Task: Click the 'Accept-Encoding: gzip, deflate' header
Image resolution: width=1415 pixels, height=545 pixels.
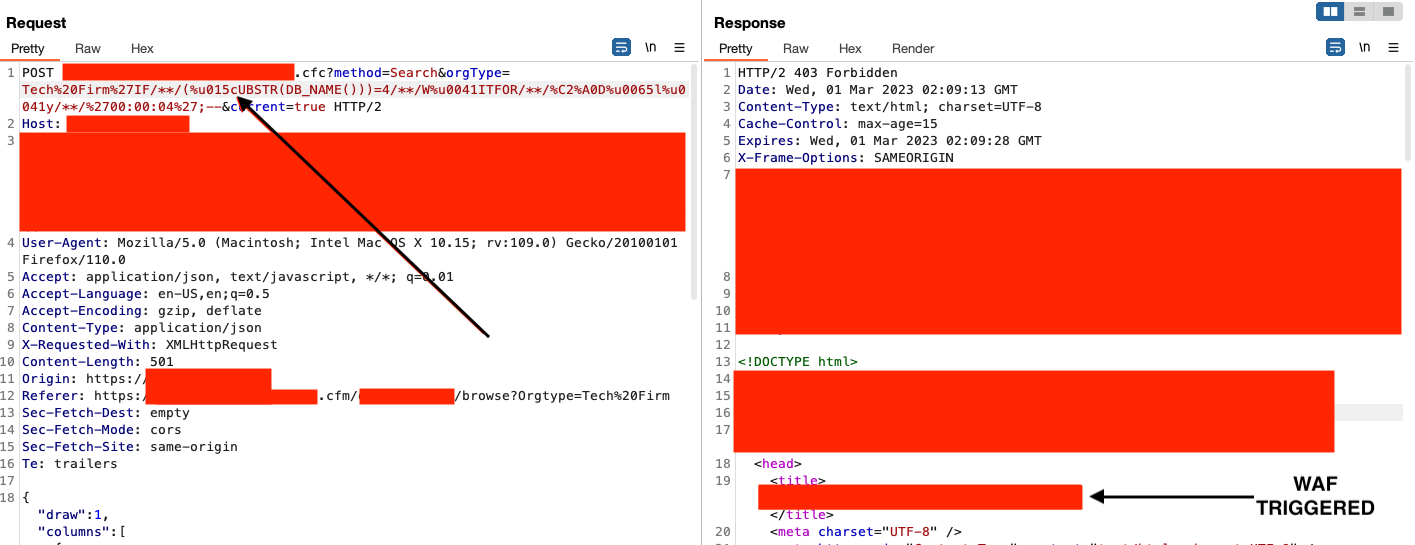Action: (141, 311)
